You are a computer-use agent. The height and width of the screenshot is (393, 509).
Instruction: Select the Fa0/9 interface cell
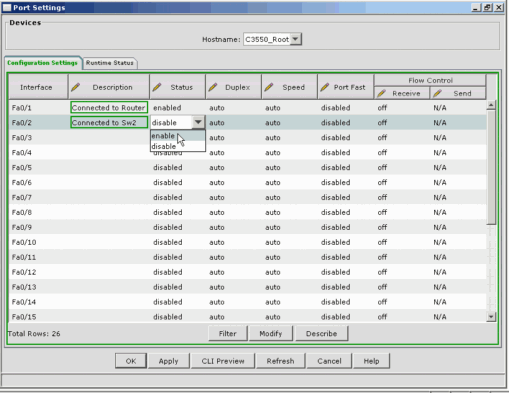coord(38,227)
